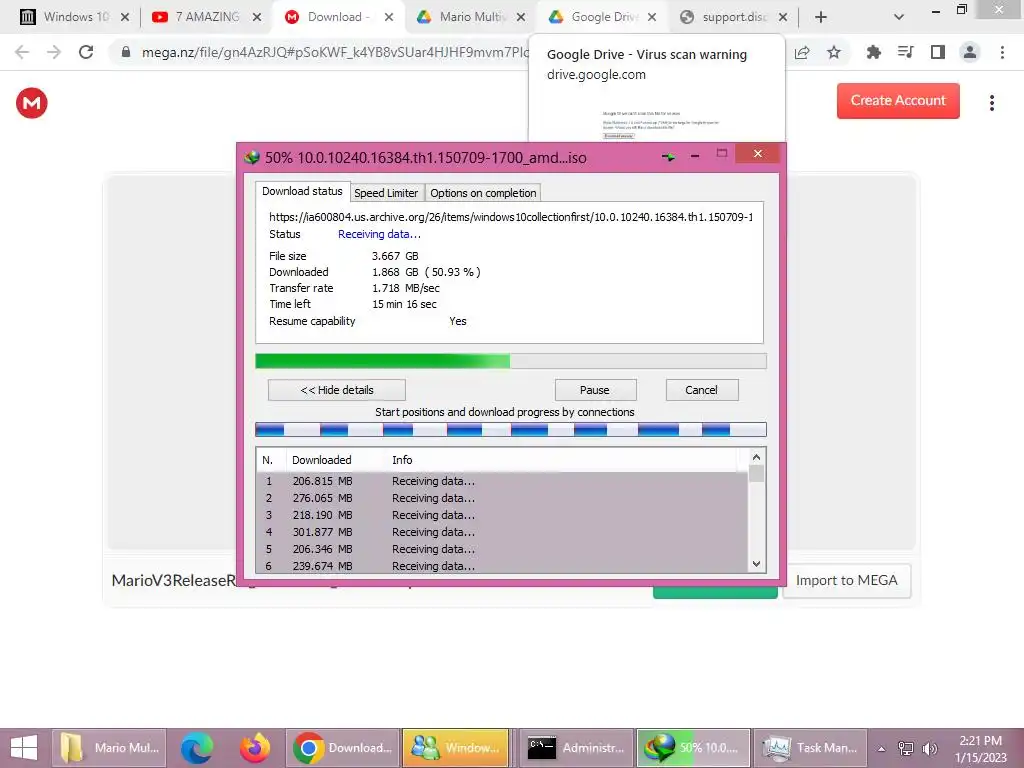Click the connections list scrollbar thumb

[756, 473]
